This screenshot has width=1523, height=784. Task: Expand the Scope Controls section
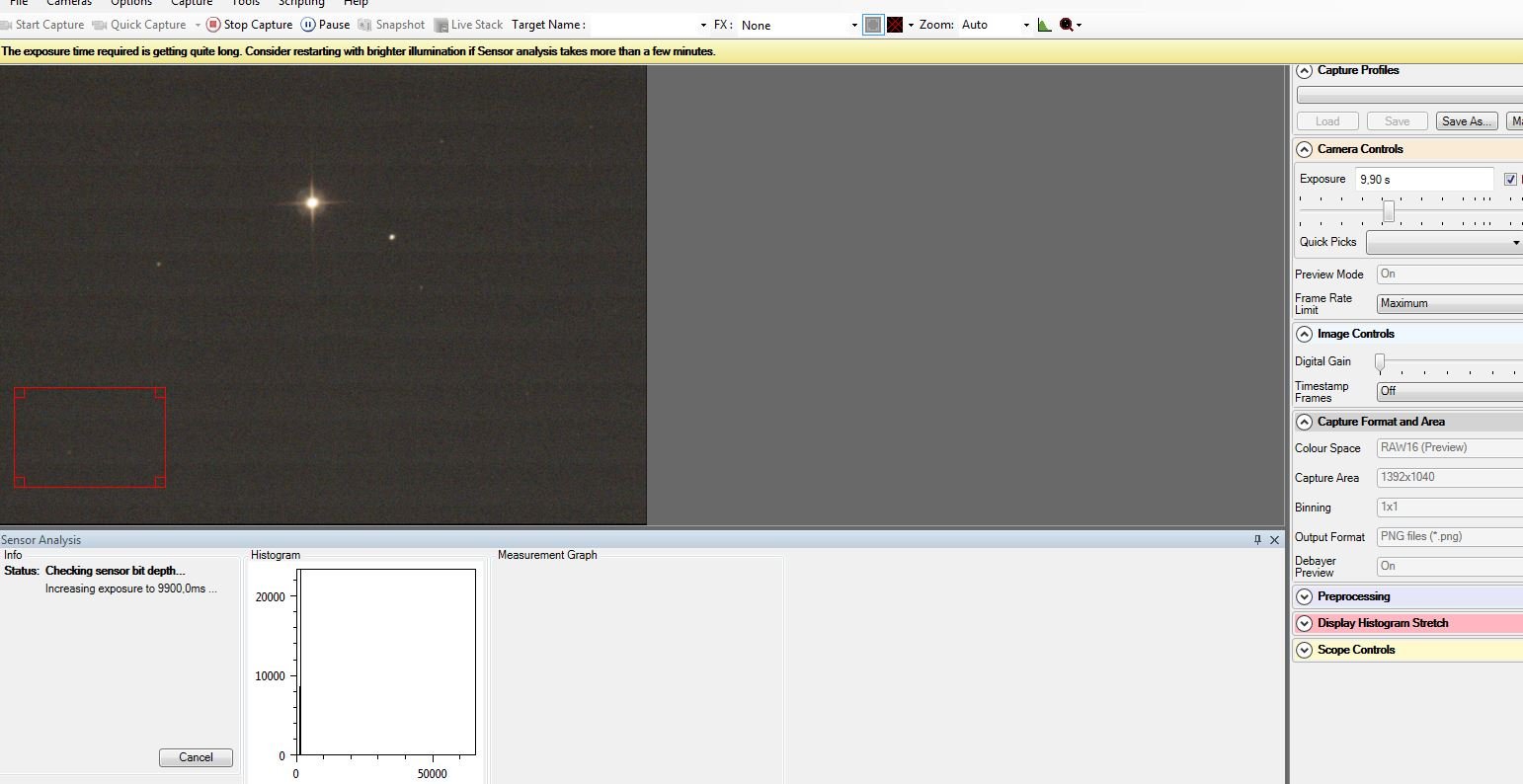coord(1304,650)
